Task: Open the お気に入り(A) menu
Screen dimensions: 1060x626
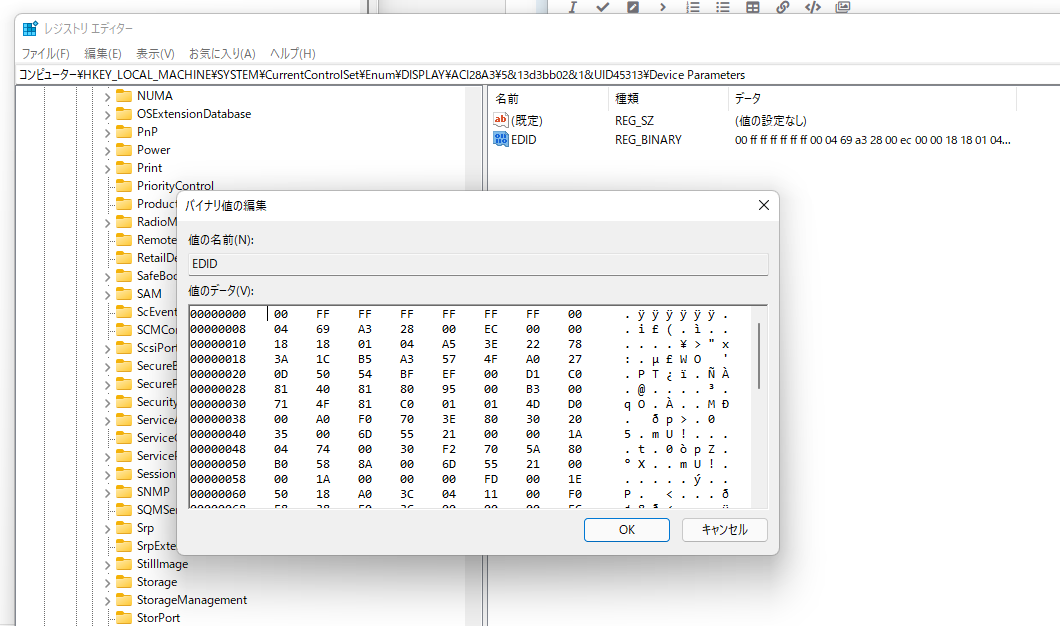Action: pyautogui.click(x=222, y=53)
